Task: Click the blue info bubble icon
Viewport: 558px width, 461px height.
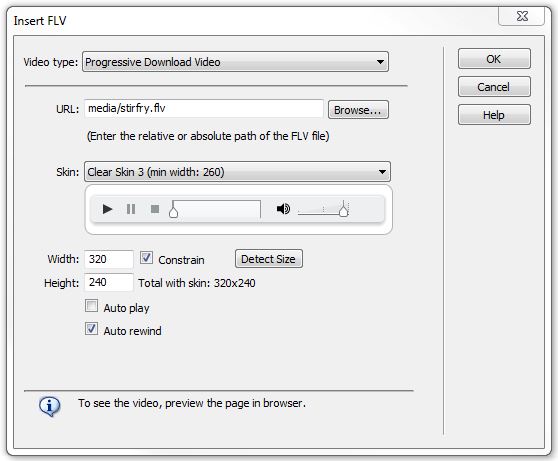Action: (x=49, y=406)
